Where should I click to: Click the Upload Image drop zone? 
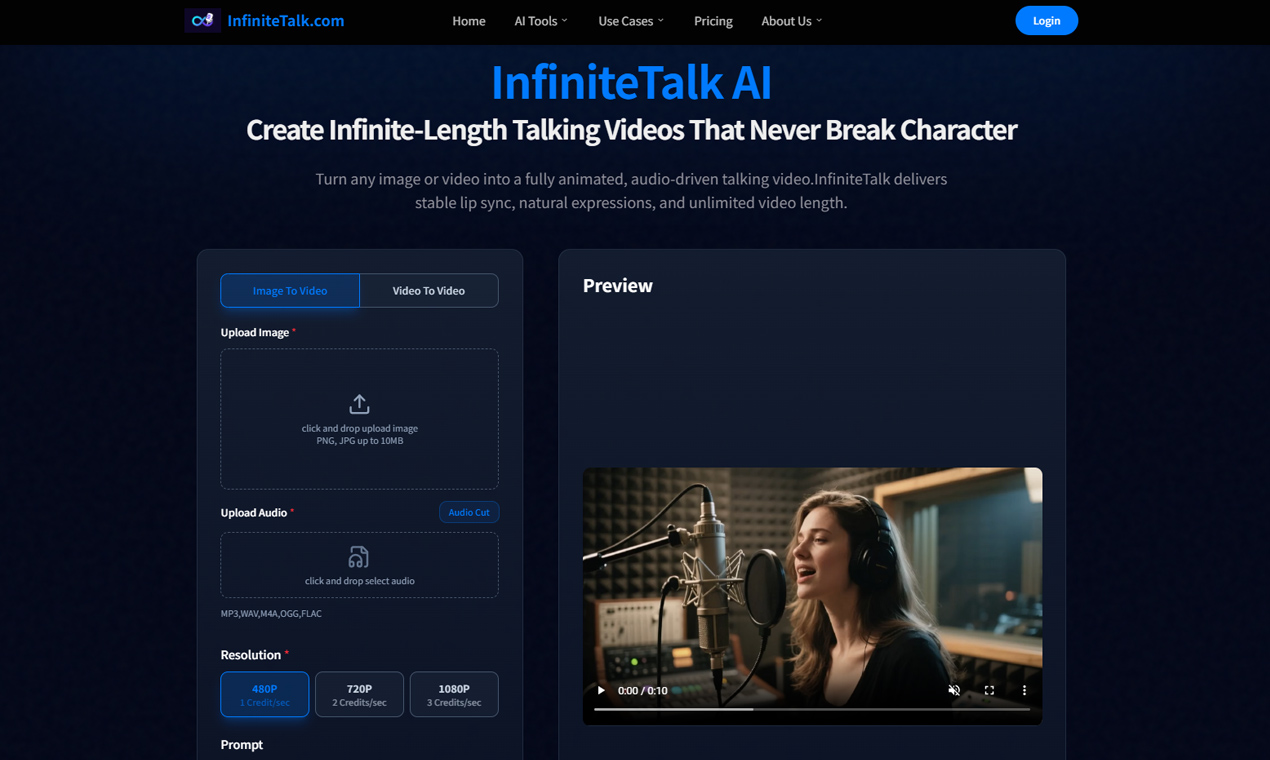[x=359, y=419]
